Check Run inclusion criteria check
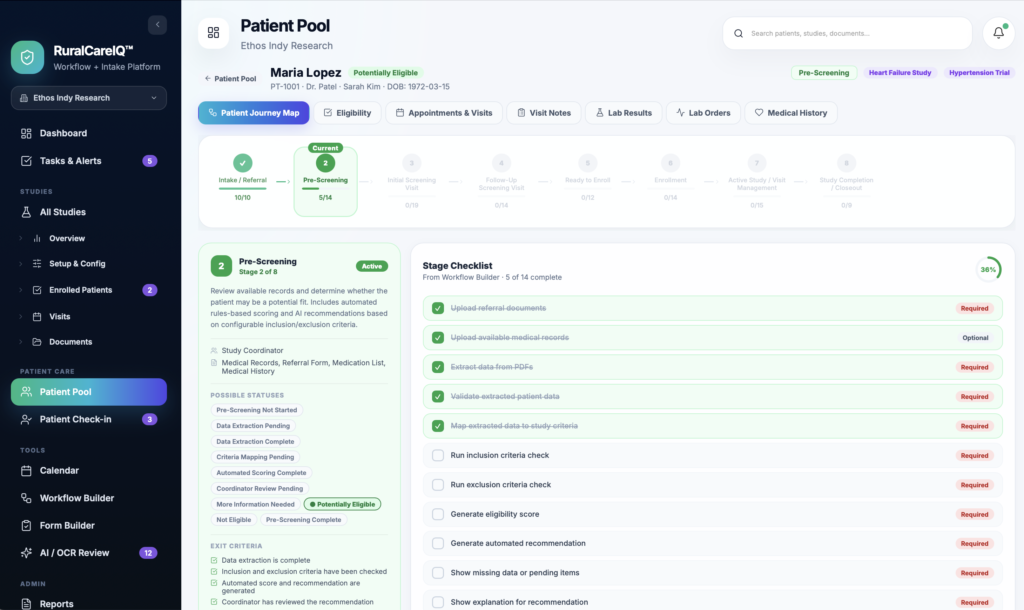The width and height of the screenshot is (1024, 610). click(438, 455)
